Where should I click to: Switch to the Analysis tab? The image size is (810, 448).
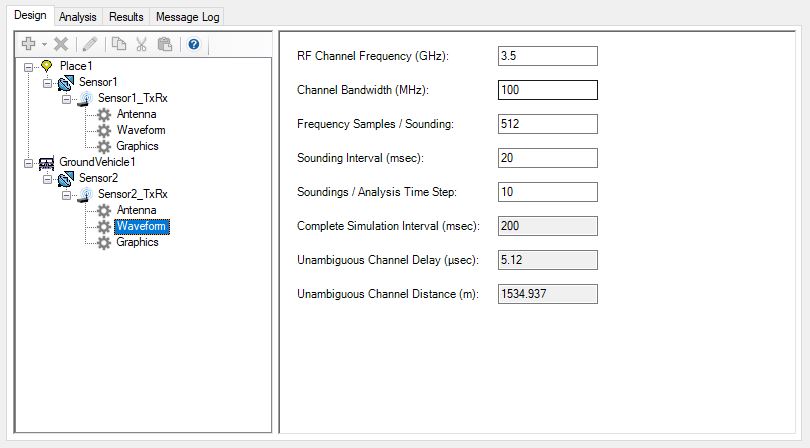[78, 17]
